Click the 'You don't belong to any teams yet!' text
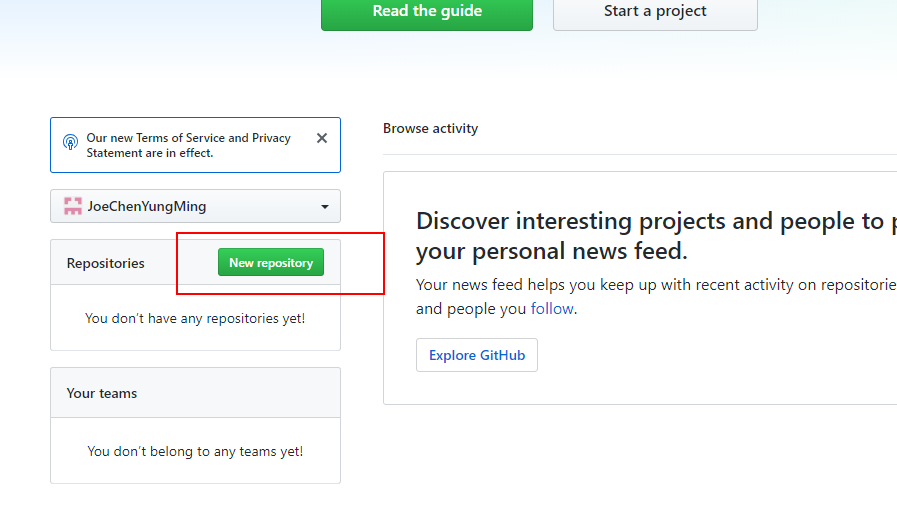This screenshot has height=530, width=897. (195, 452)
